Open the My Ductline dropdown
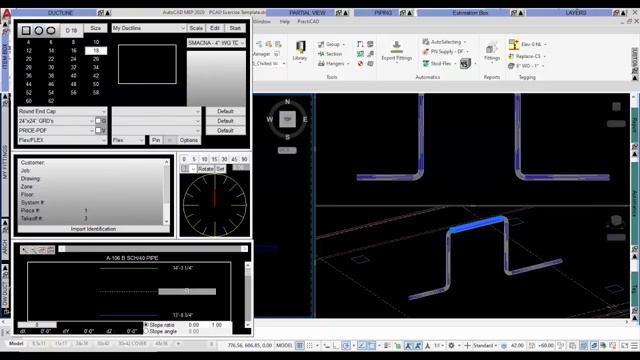The height and width of the screenshot is (360, 640). 149,28
